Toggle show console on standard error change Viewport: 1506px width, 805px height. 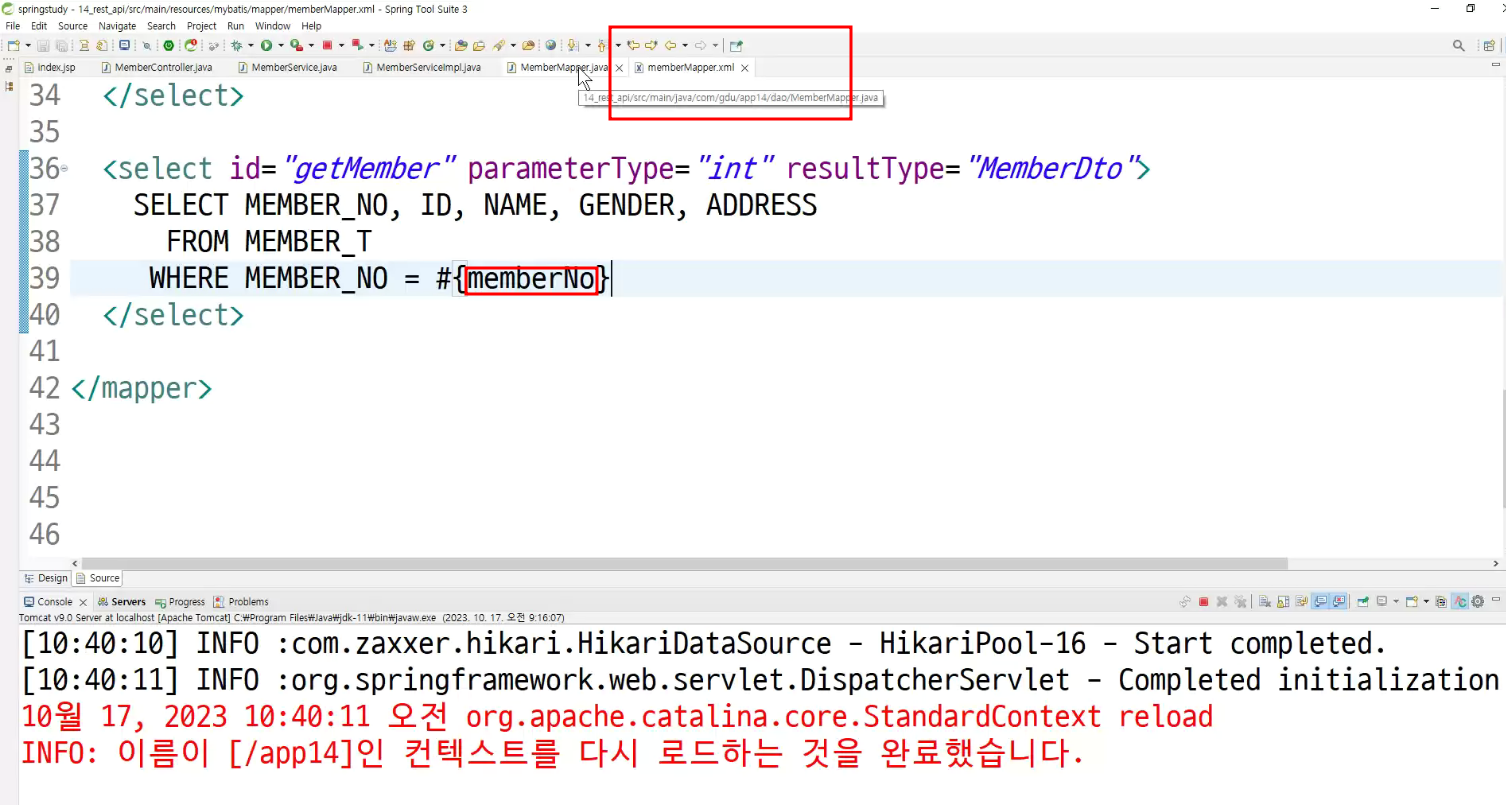coord(1338,602)
